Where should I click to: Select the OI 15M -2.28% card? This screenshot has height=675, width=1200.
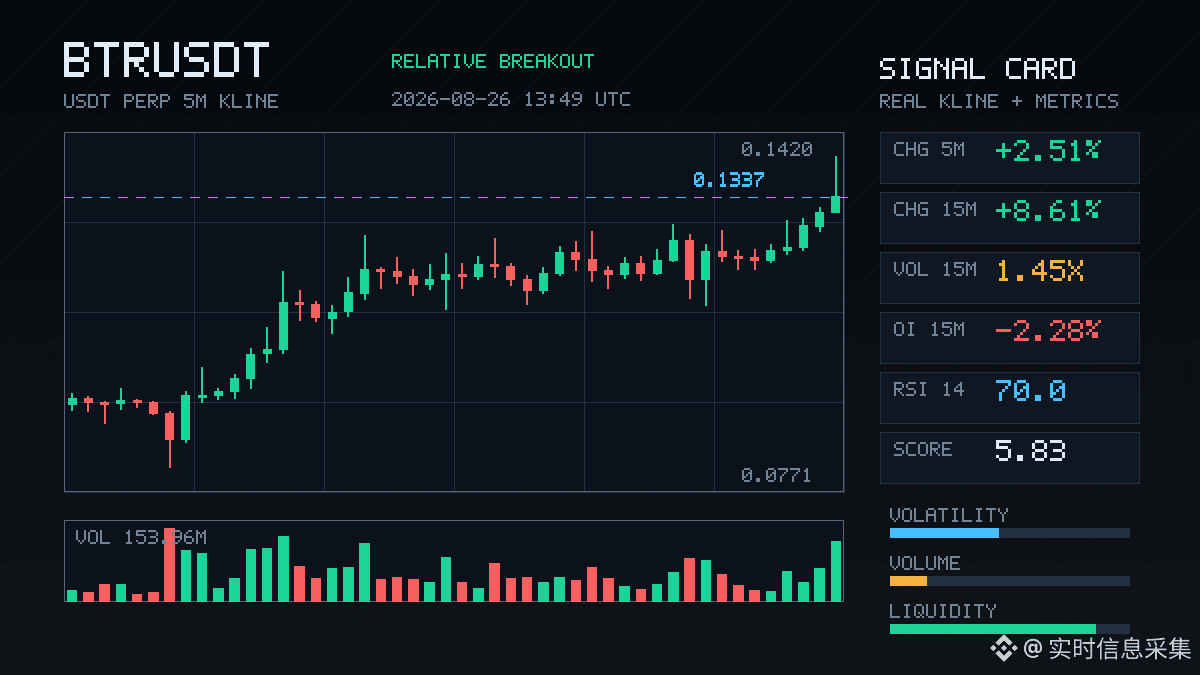[x=1009, y=338]
